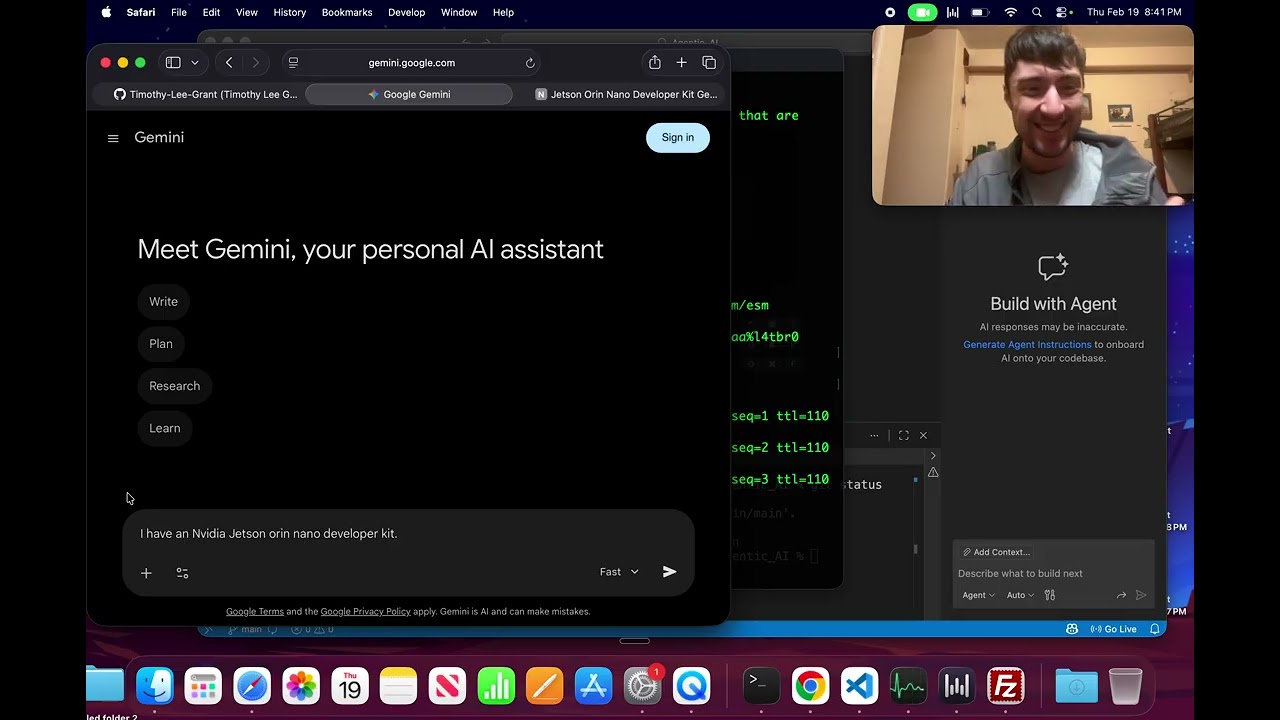Open Terminal from the Dock
Image resolution: width=1280 pixels, height=720 pixels.
[x=761, y=686]
